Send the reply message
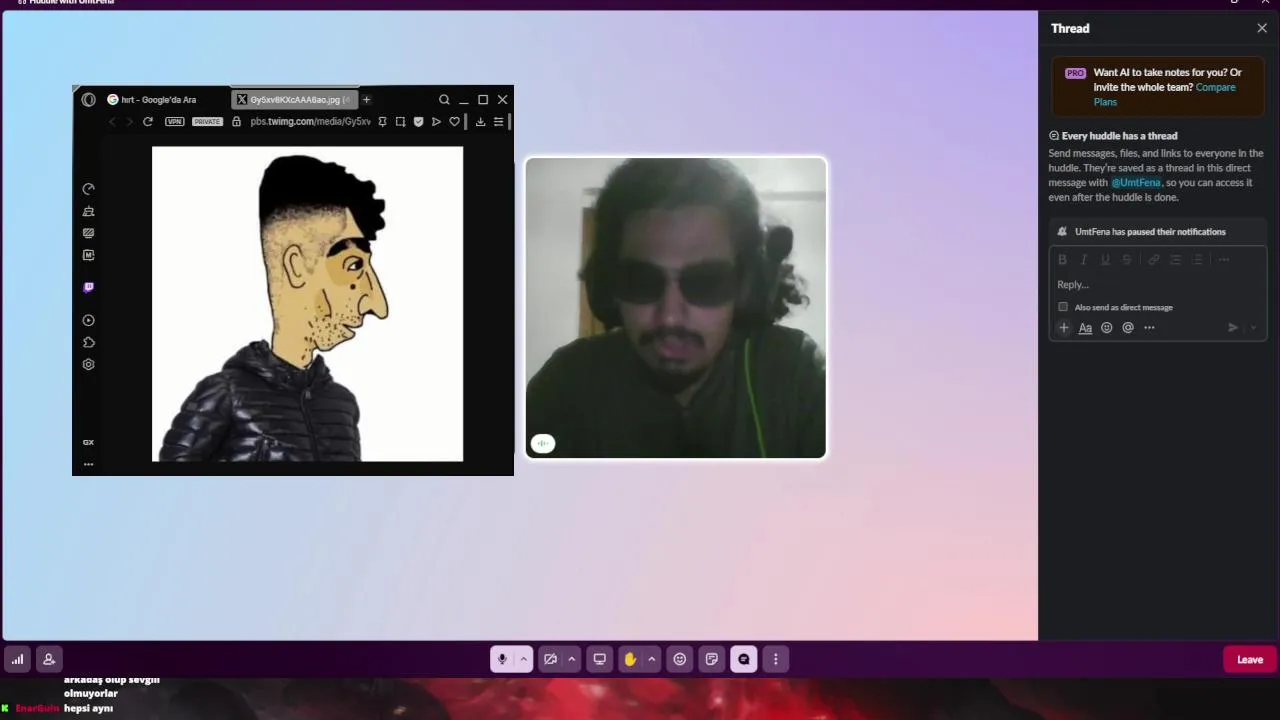 pos(1233,328)
